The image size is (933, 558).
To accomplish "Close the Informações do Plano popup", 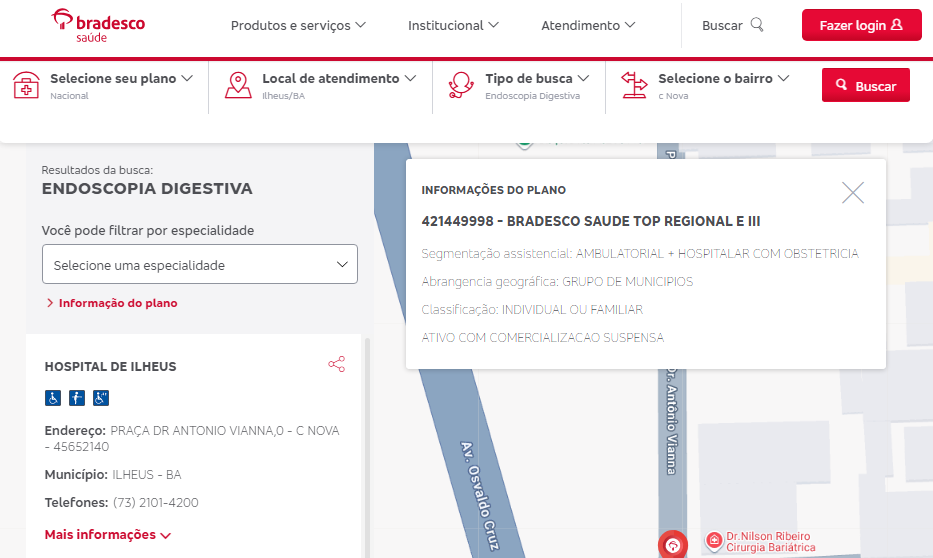I will click(x=852, y=193).
